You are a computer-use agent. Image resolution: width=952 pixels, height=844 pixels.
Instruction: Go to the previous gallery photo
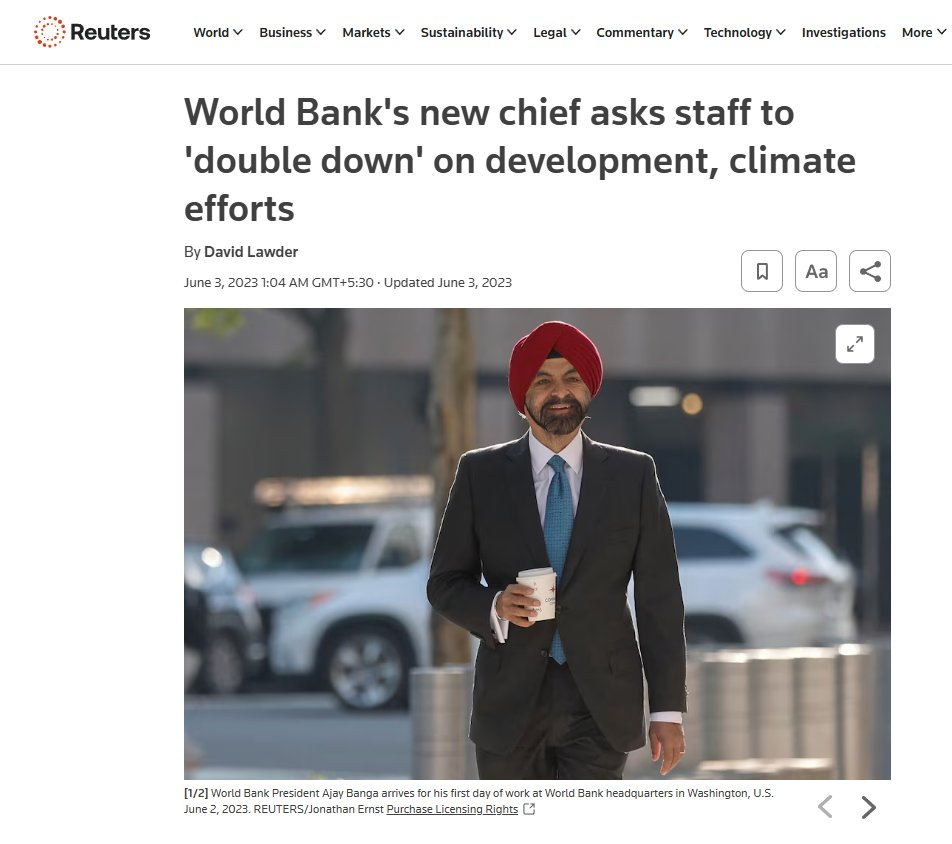824,807
